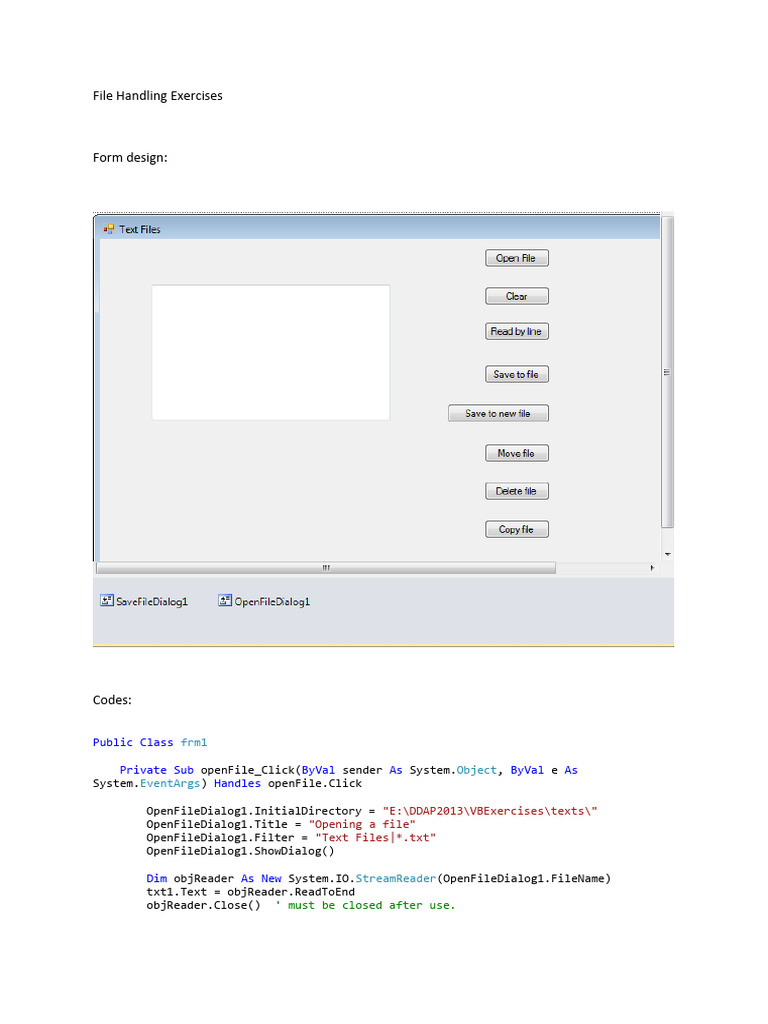Click the Delete file button
768x1024 pixels.
click(x=516, y=491)
